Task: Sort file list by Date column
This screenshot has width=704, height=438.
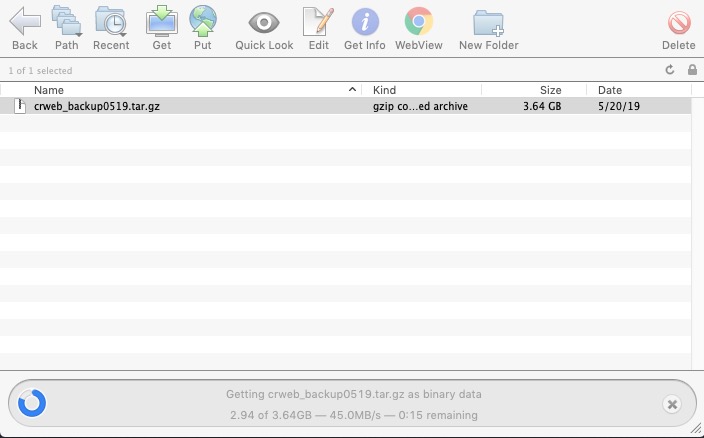Action: [x=635, y=90]
